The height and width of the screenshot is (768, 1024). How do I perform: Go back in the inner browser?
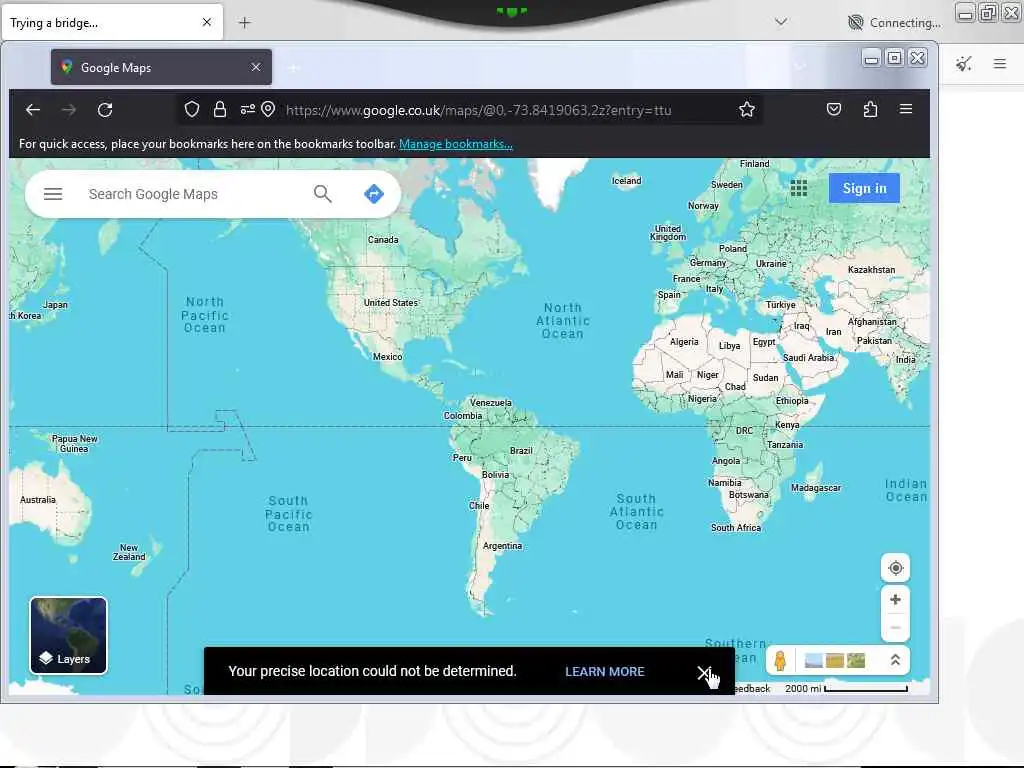tap(33, 110)
